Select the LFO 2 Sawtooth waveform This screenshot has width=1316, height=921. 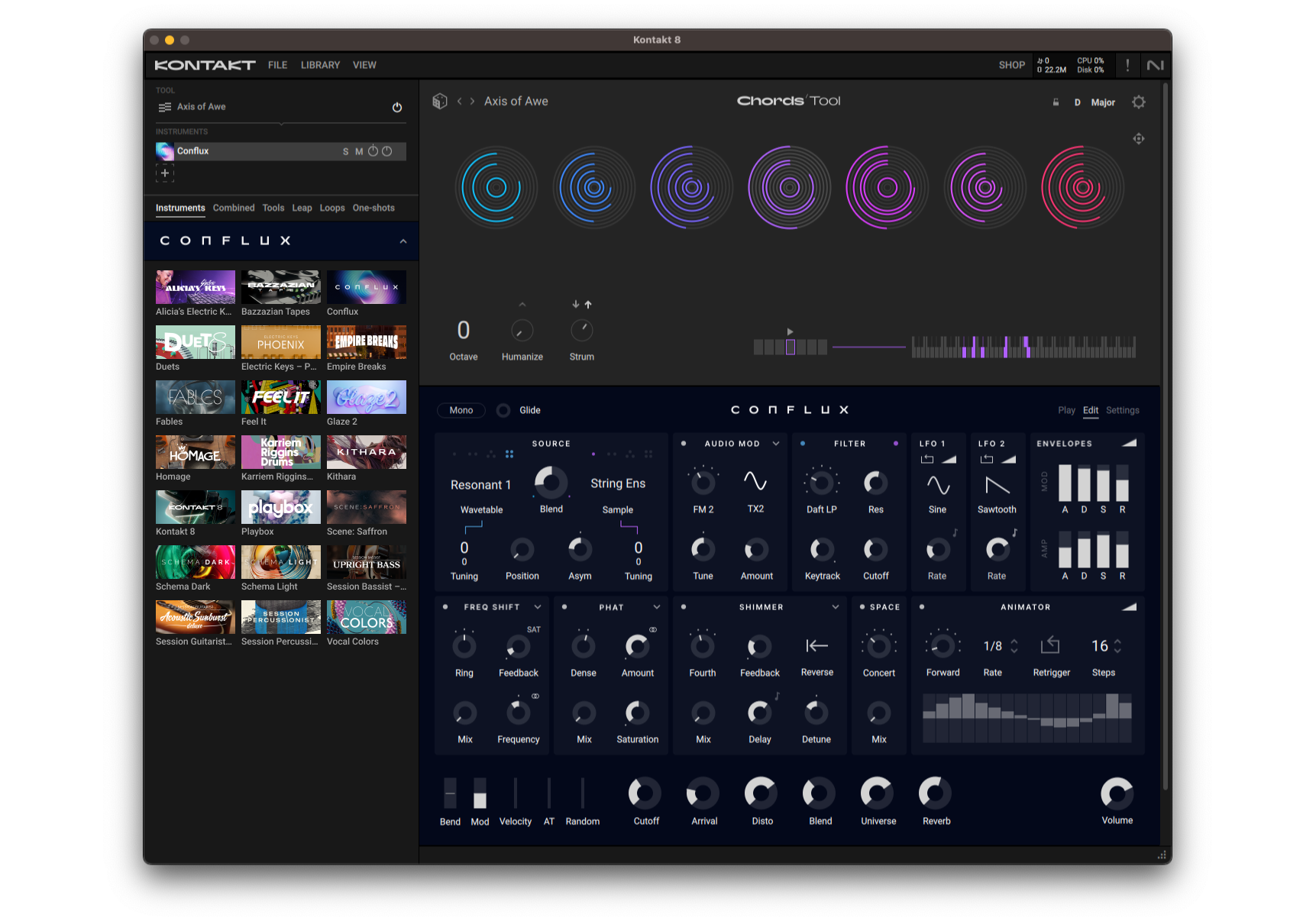tap(998, 486)
